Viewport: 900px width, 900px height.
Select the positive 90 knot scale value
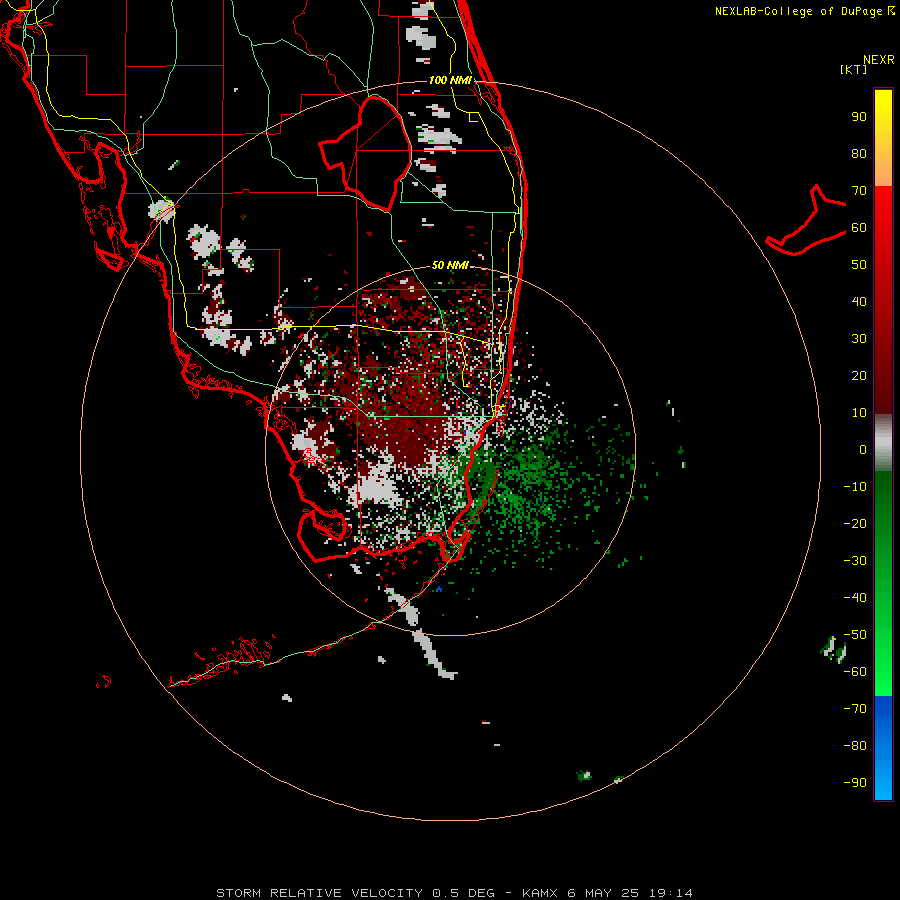click(x=859, y=117)
